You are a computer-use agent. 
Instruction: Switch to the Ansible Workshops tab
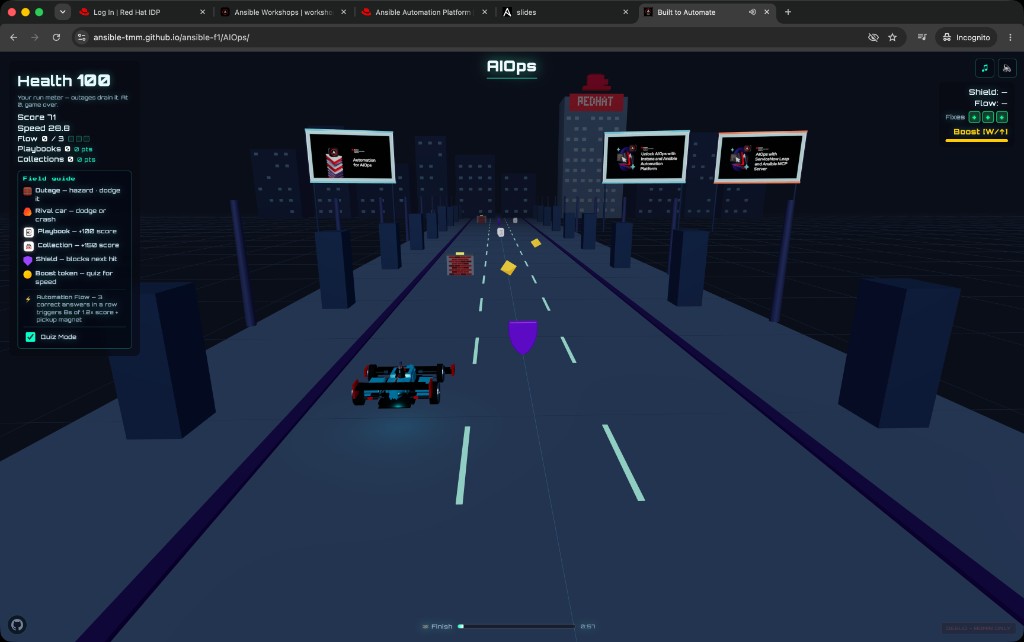283,12
